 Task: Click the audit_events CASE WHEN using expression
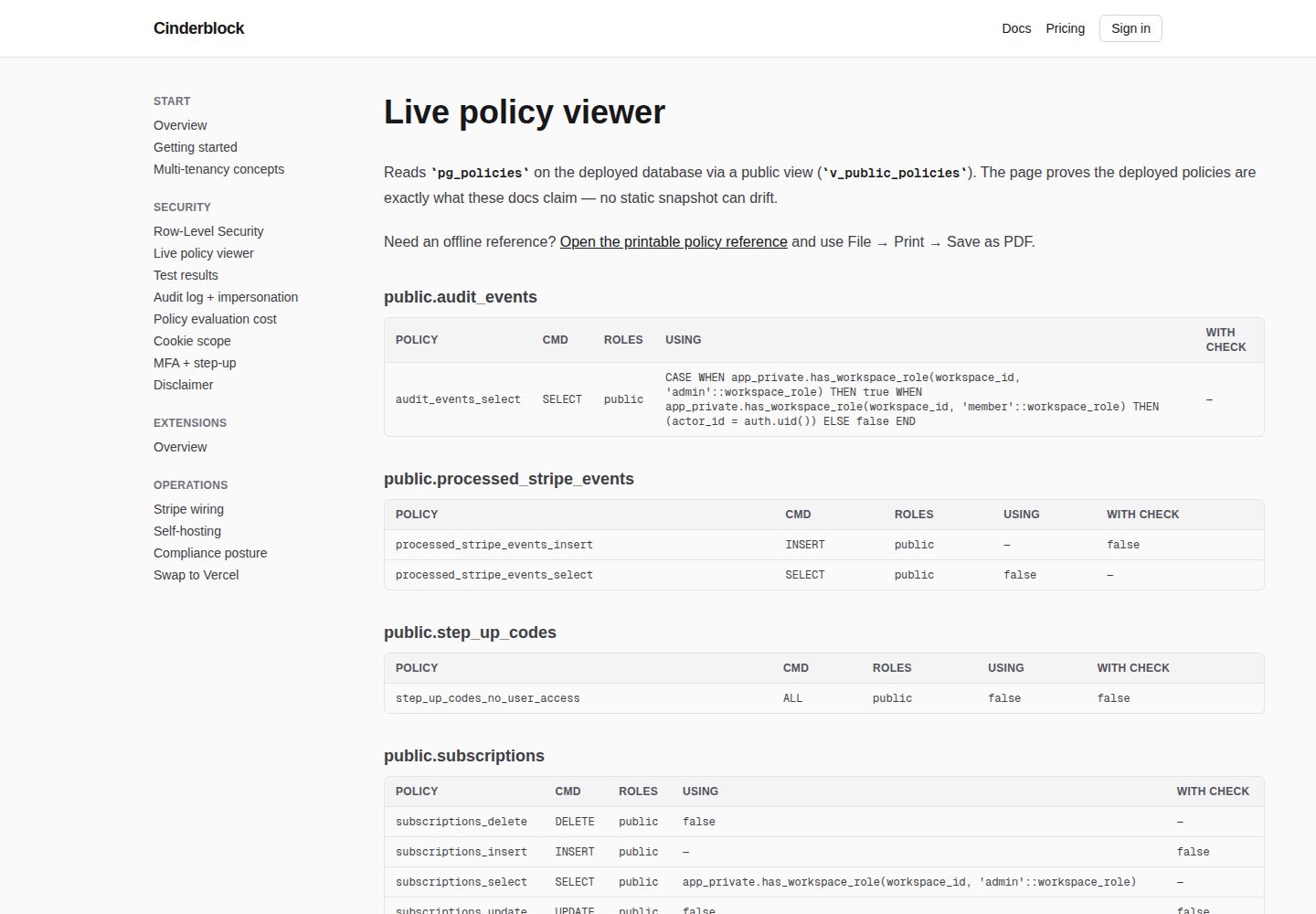pos(912,399)
